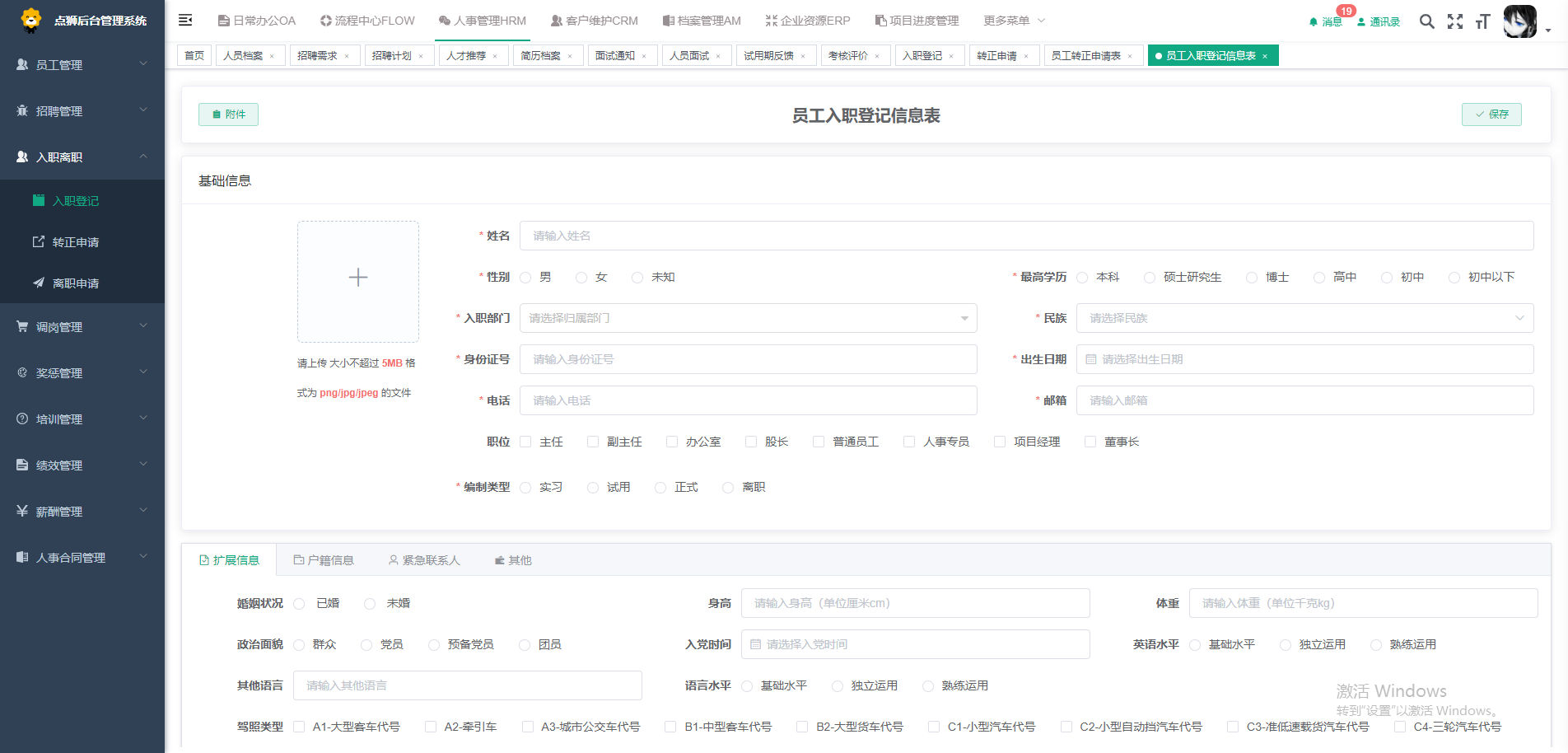Check the 普通员工 position checkbox
1568x753 pixels.
[819, 442]
